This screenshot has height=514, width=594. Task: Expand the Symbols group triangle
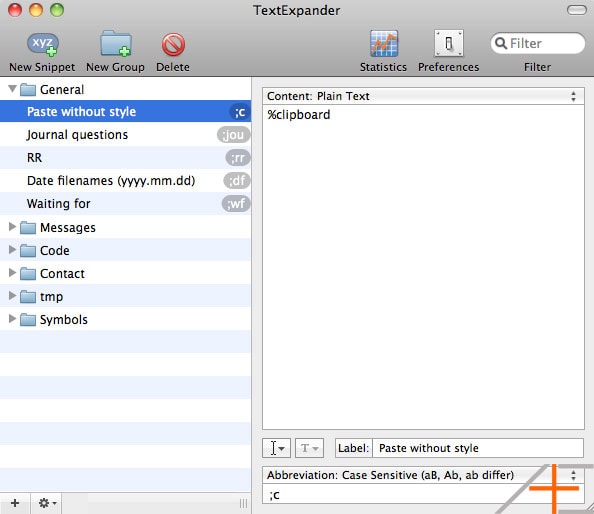click(x=12, y=319)
